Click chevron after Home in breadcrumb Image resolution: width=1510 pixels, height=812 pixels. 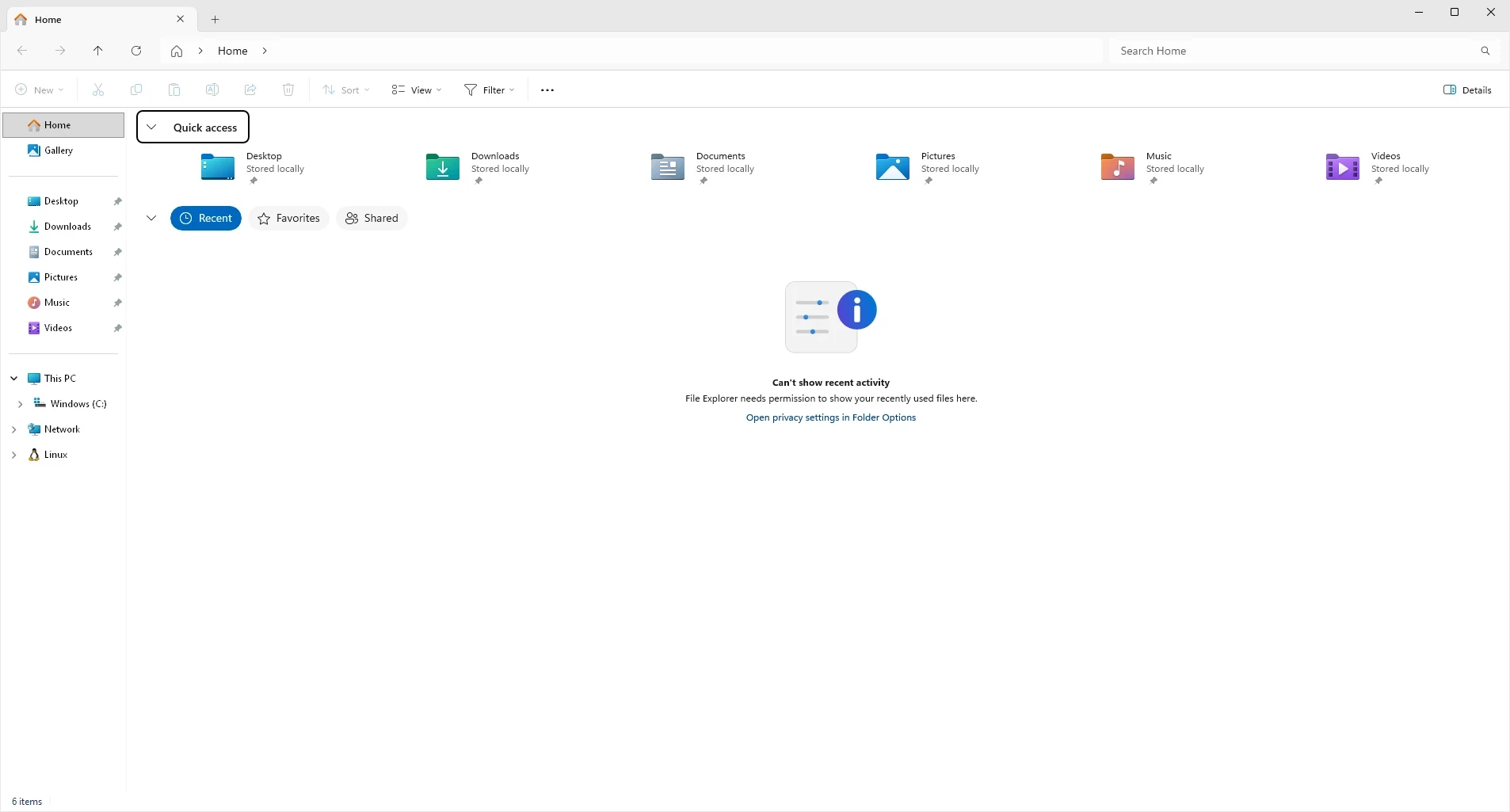click(x=265, y=51)
